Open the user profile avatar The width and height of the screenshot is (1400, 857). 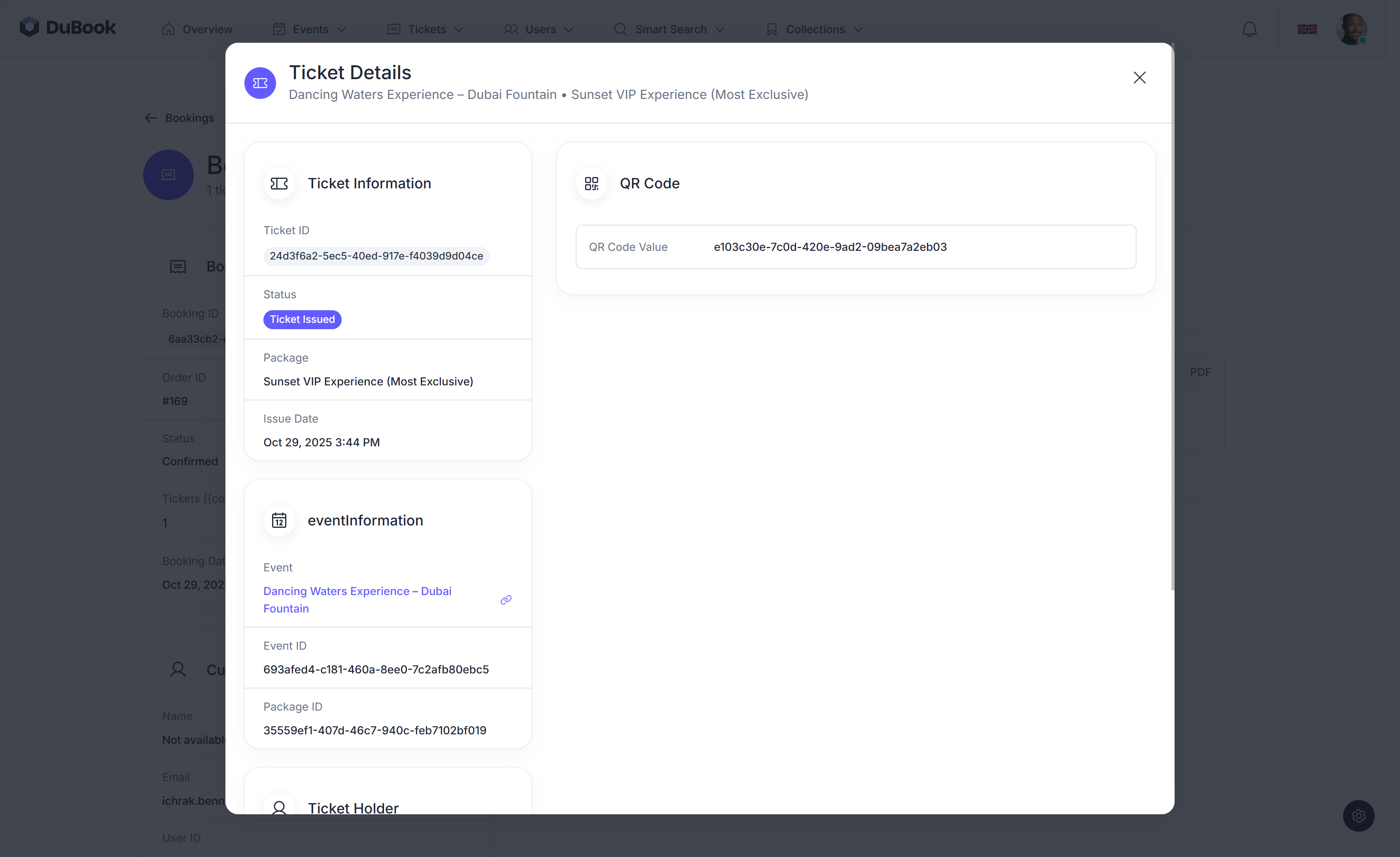pyautogui.click(x=1352, y=30)
